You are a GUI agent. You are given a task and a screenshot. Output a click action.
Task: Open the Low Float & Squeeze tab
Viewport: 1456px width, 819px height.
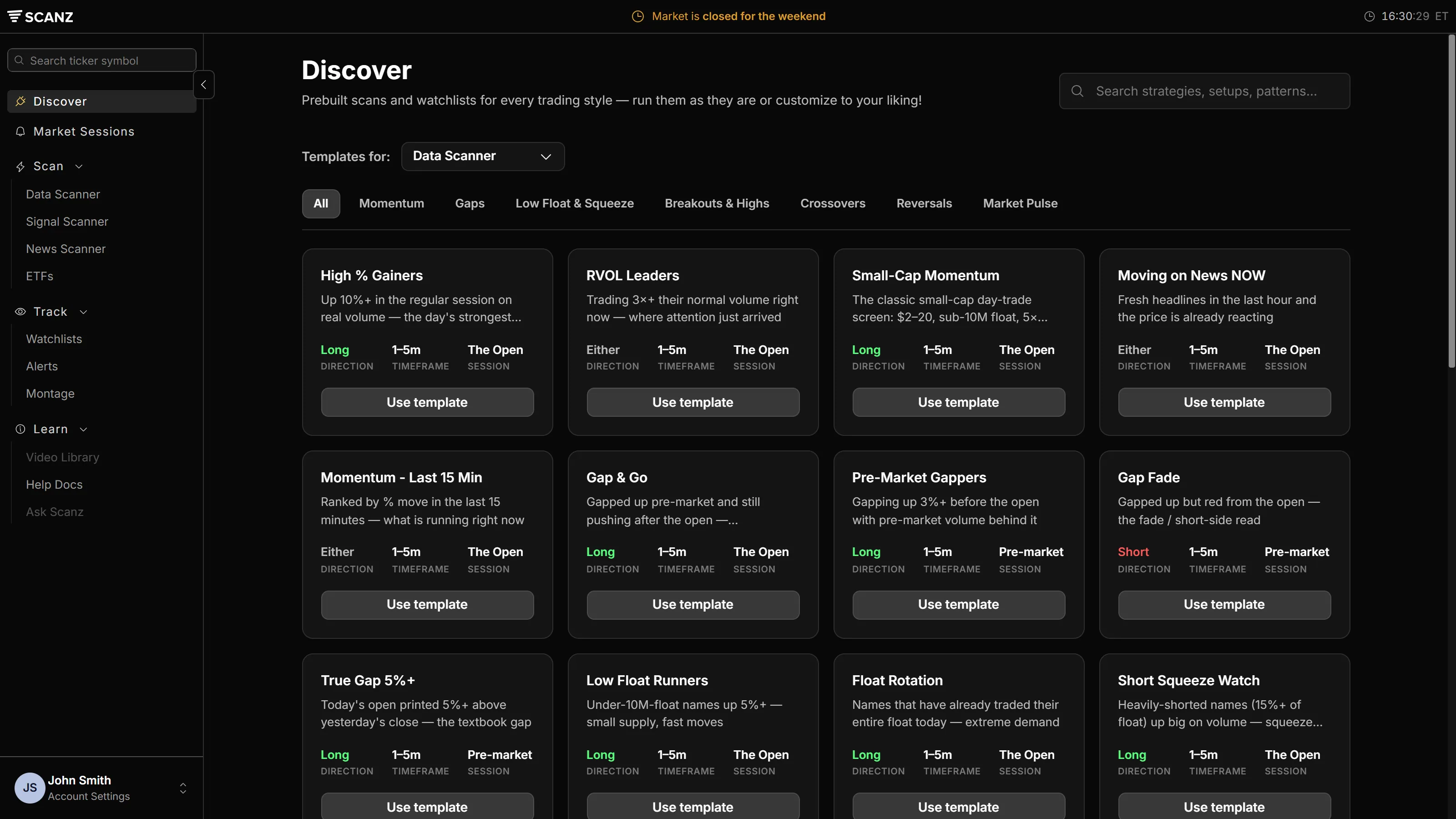pyautogui.click(x=574, y=203)
